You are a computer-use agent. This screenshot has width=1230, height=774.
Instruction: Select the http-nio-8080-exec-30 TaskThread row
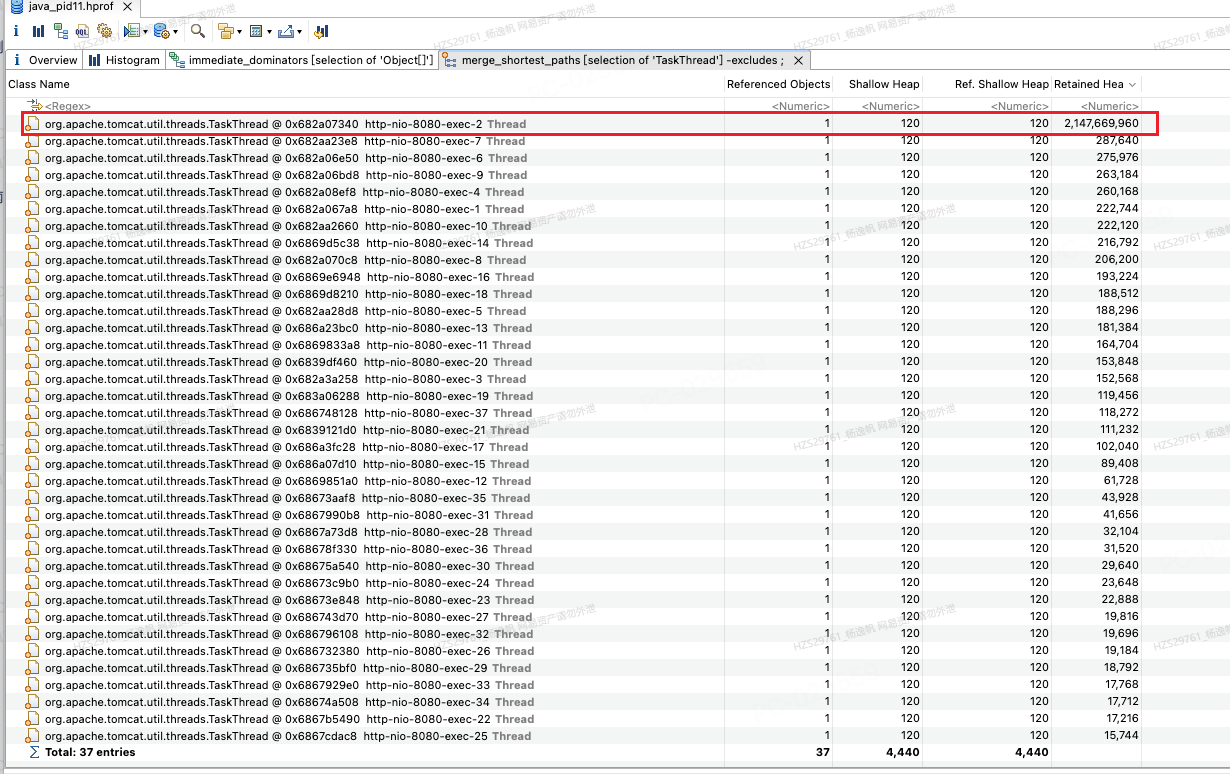click(572, 566)
